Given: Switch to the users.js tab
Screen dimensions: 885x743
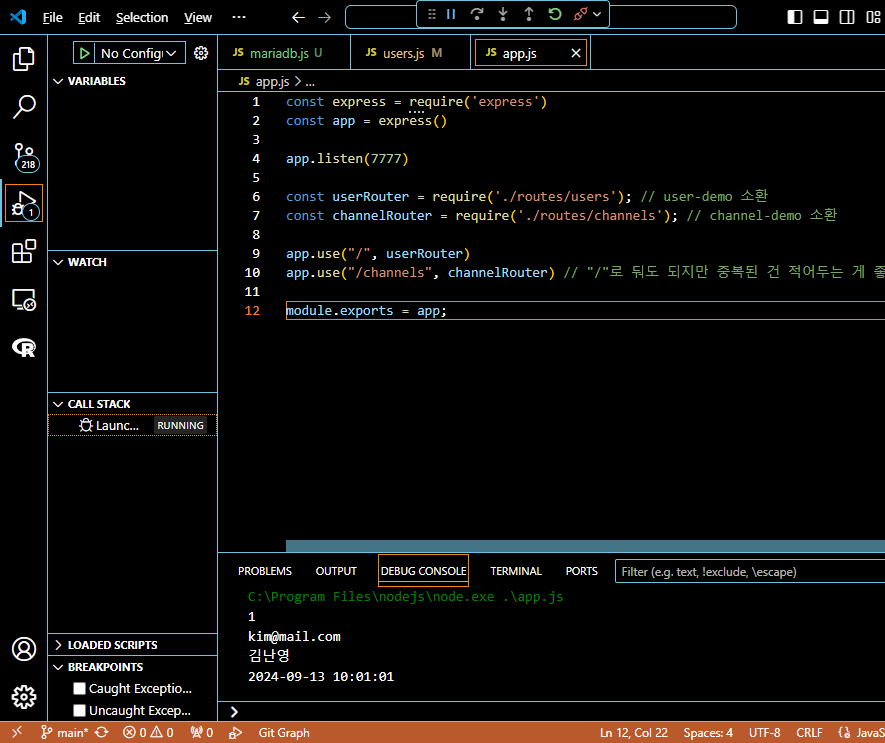Looking at the screenshot, I should tap(410, 53).
